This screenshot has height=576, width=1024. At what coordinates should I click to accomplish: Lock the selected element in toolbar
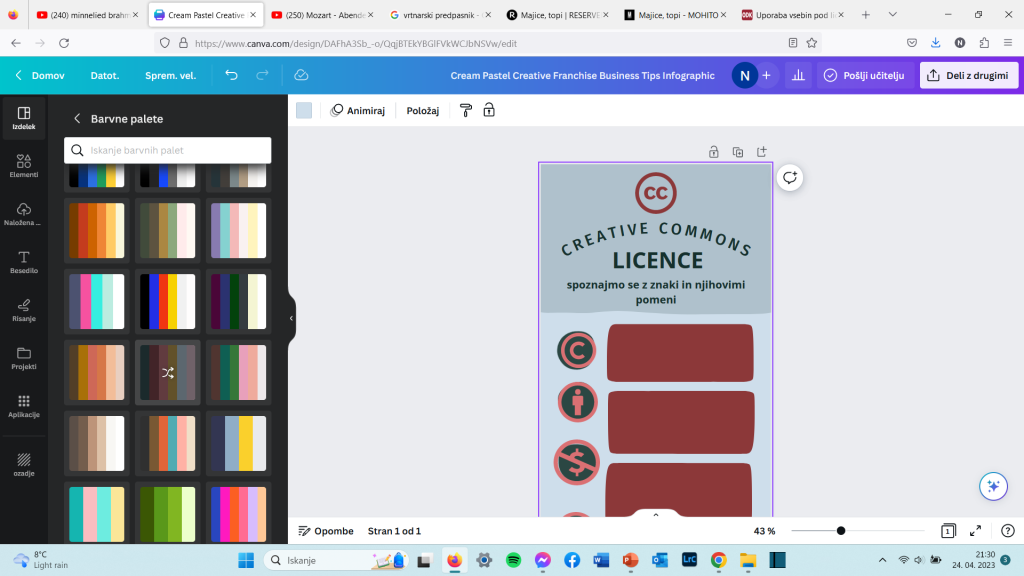coord(489,110)
